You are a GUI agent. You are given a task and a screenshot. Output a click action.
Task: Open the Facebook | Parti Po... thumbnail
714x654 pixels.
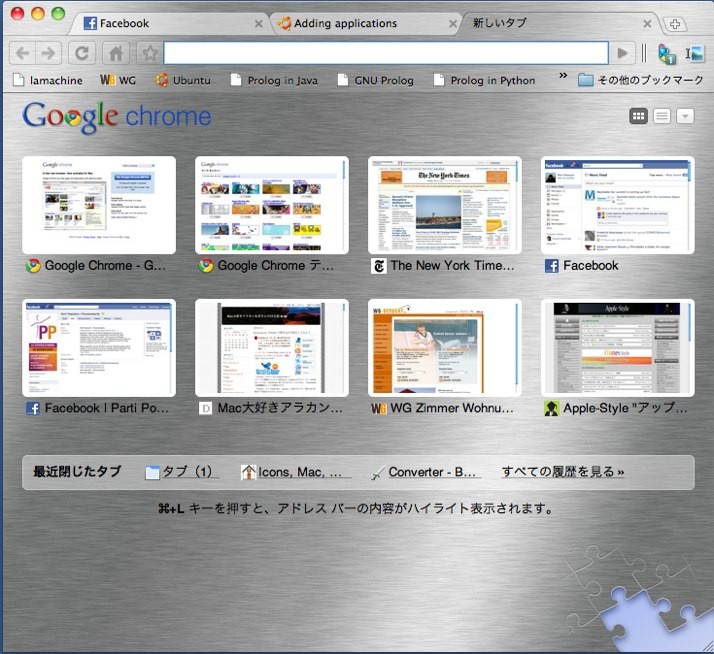pyautogui.click(x=99, y=348)
